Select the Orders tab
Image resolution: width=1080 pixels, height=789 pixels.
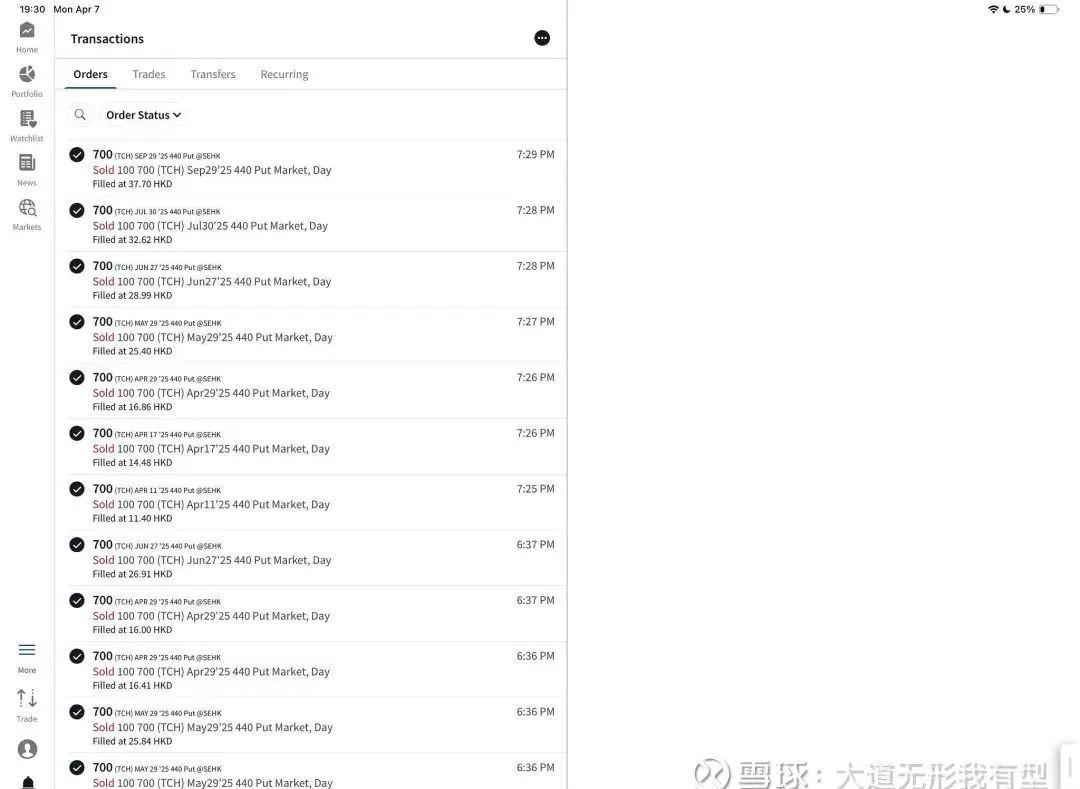coord(90,74)
